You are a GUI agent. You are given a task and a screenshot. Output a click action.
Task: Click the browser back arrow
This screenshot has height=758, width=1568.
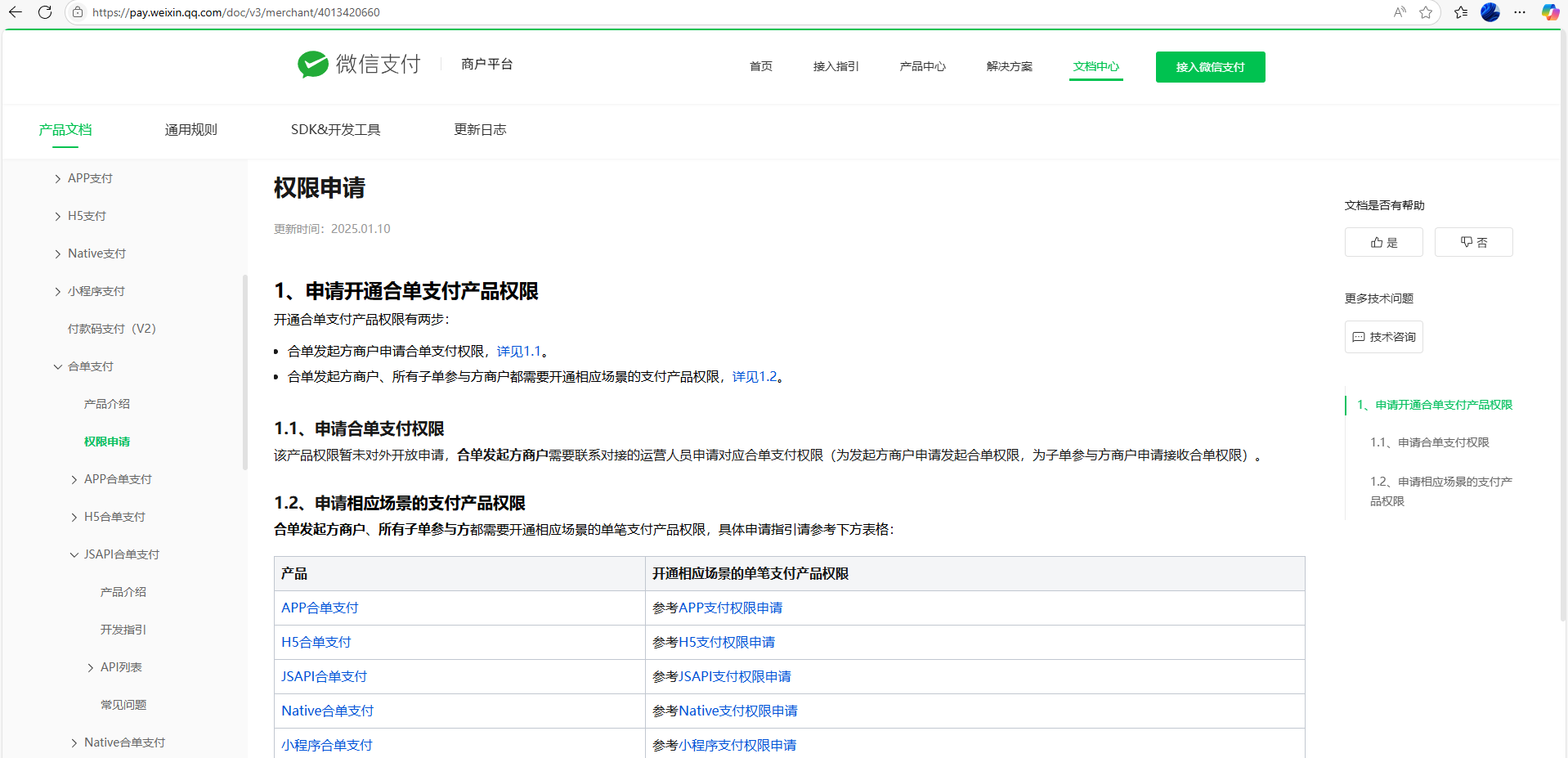click(16, 12)
